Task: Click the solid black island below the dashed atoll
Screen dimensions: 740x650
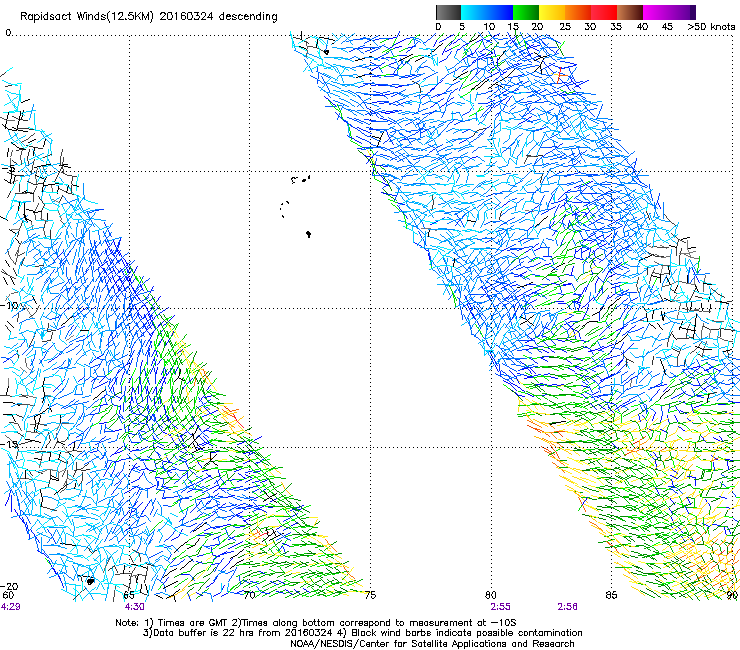Action: (309, 234)
